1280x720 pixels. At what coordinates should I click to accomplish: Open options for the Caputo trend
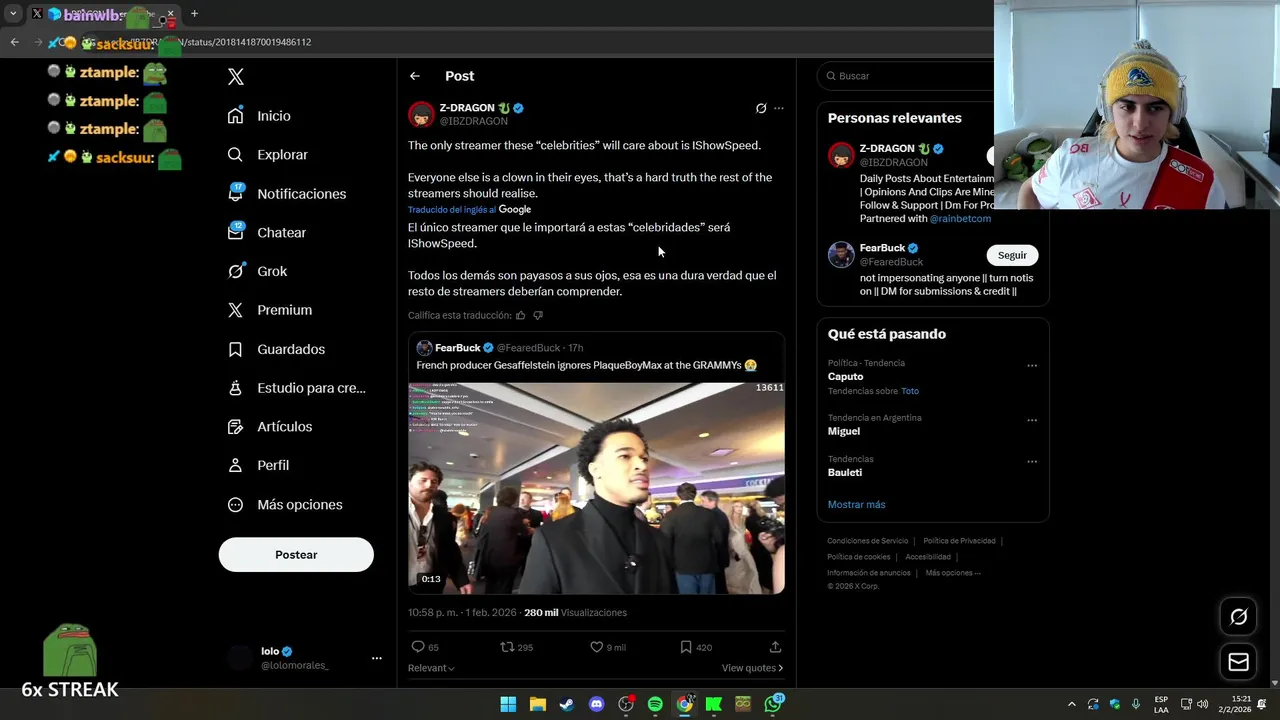coord(1032,366)
